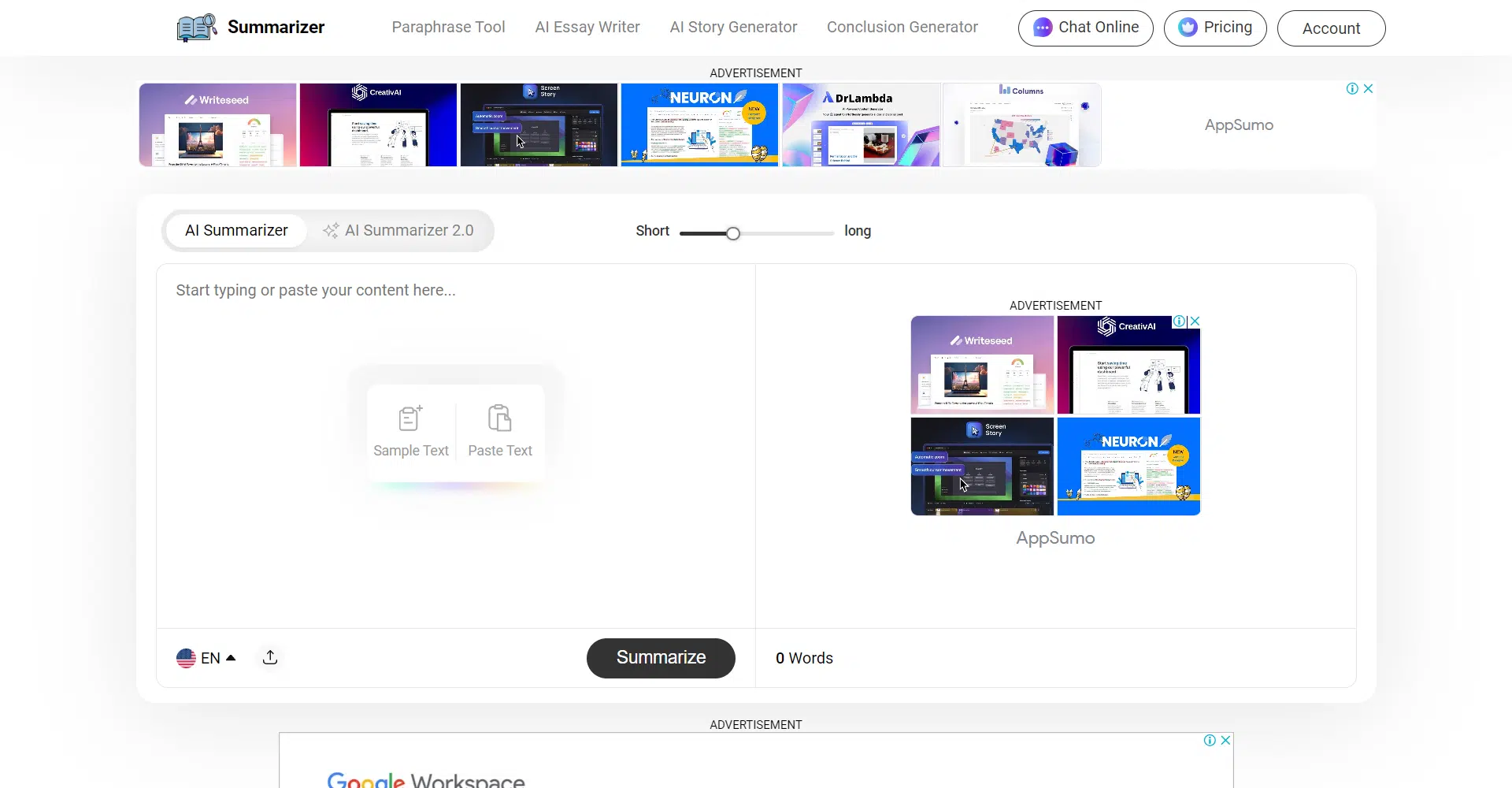This screenshot has width=1512, height=788.
Task: Expand the EN language dropdown
Action: click(231, 658)
